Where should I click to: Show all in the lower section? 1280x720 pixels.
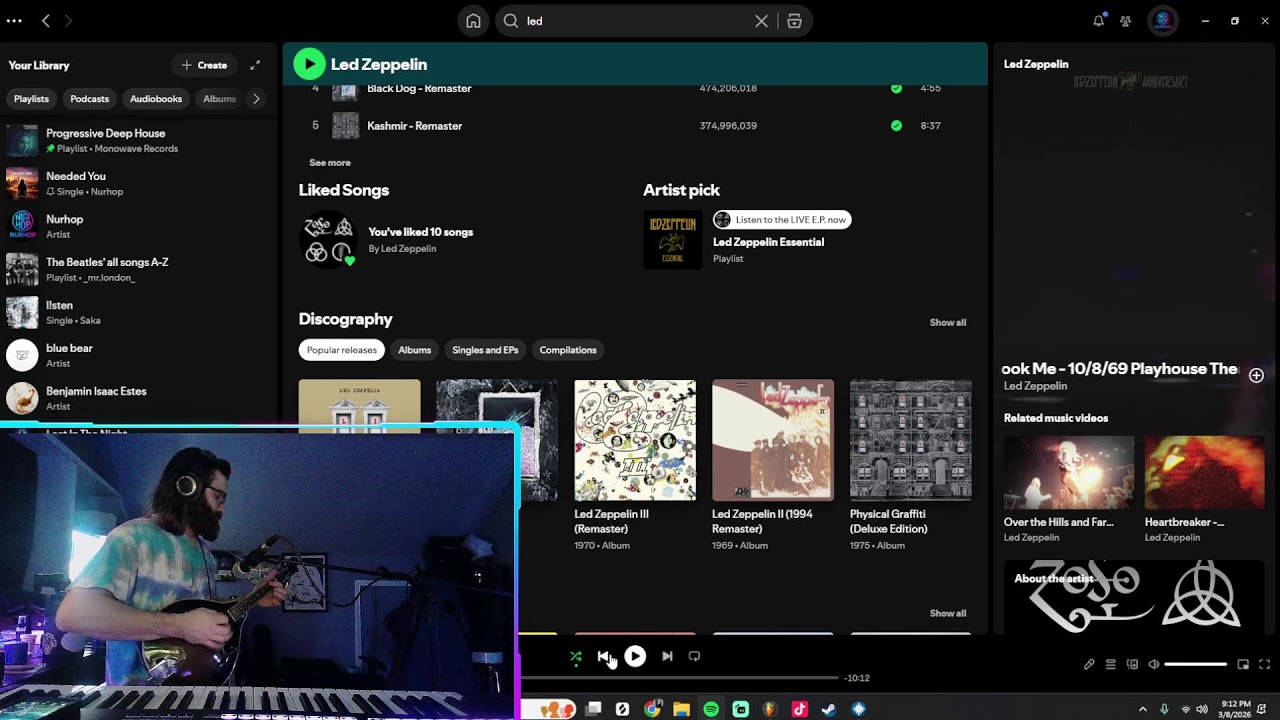[948, 613]
